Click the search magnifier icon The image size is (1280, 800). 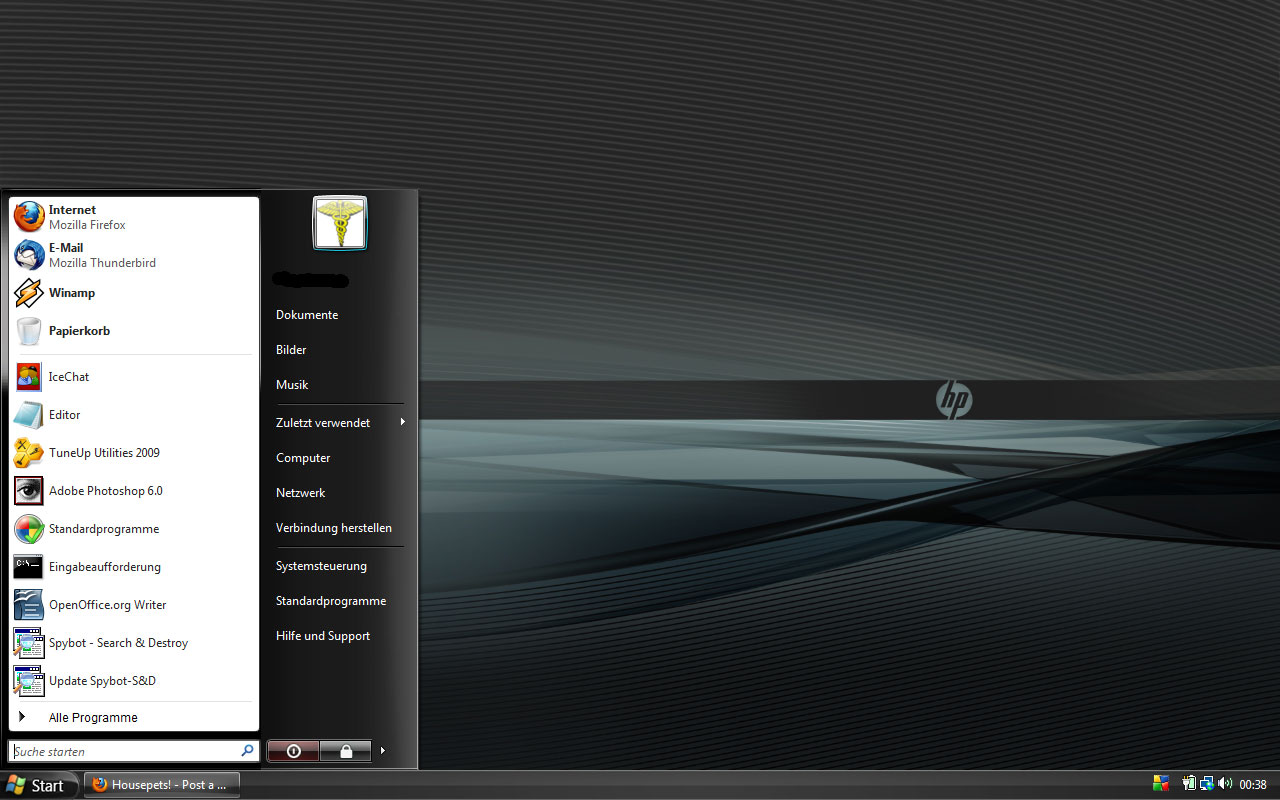[x=247, y=750]
